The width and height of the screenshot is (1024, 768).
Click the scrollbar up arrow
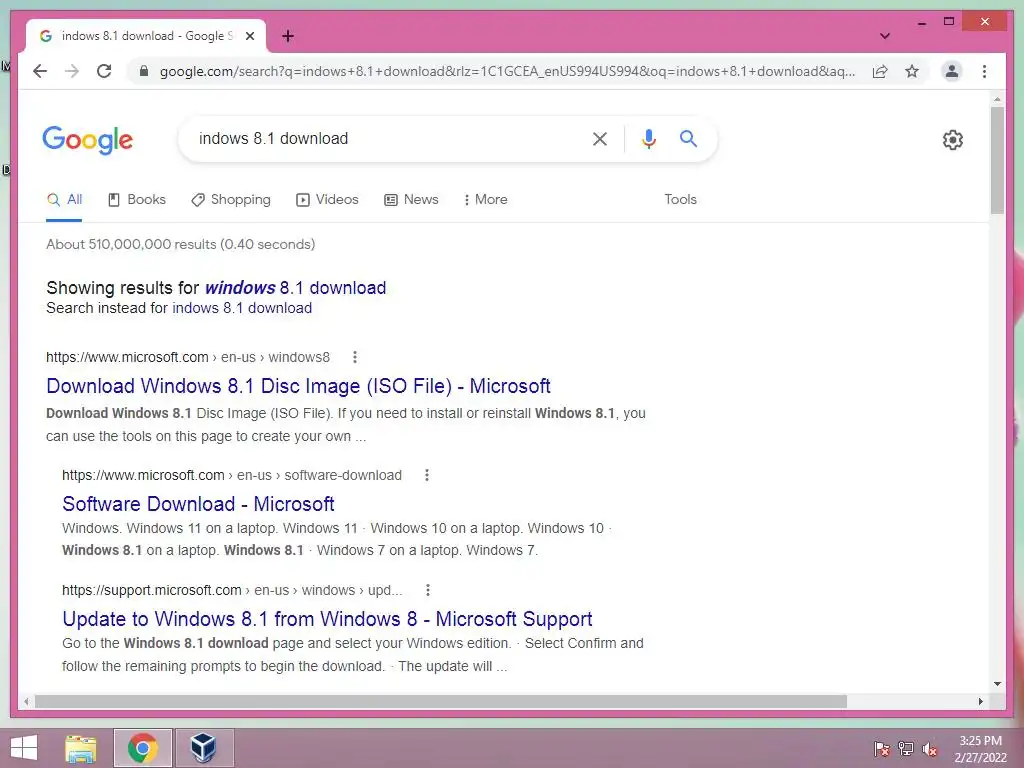click(997, 99)
